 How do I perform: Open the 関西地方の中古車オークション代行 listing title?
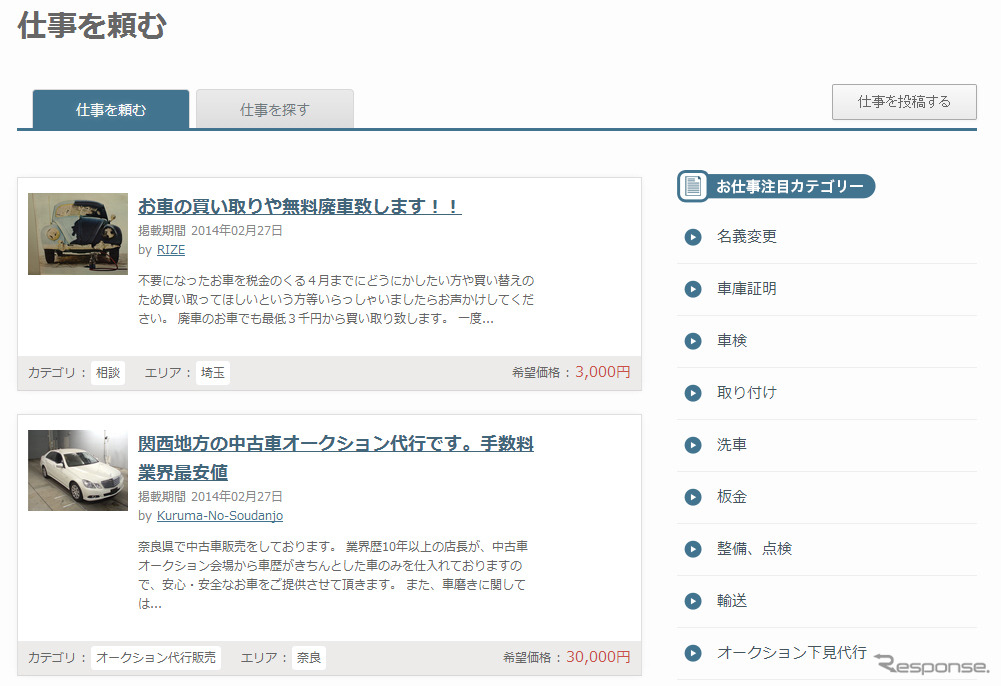pyautogui.click(x=335, y=444)
